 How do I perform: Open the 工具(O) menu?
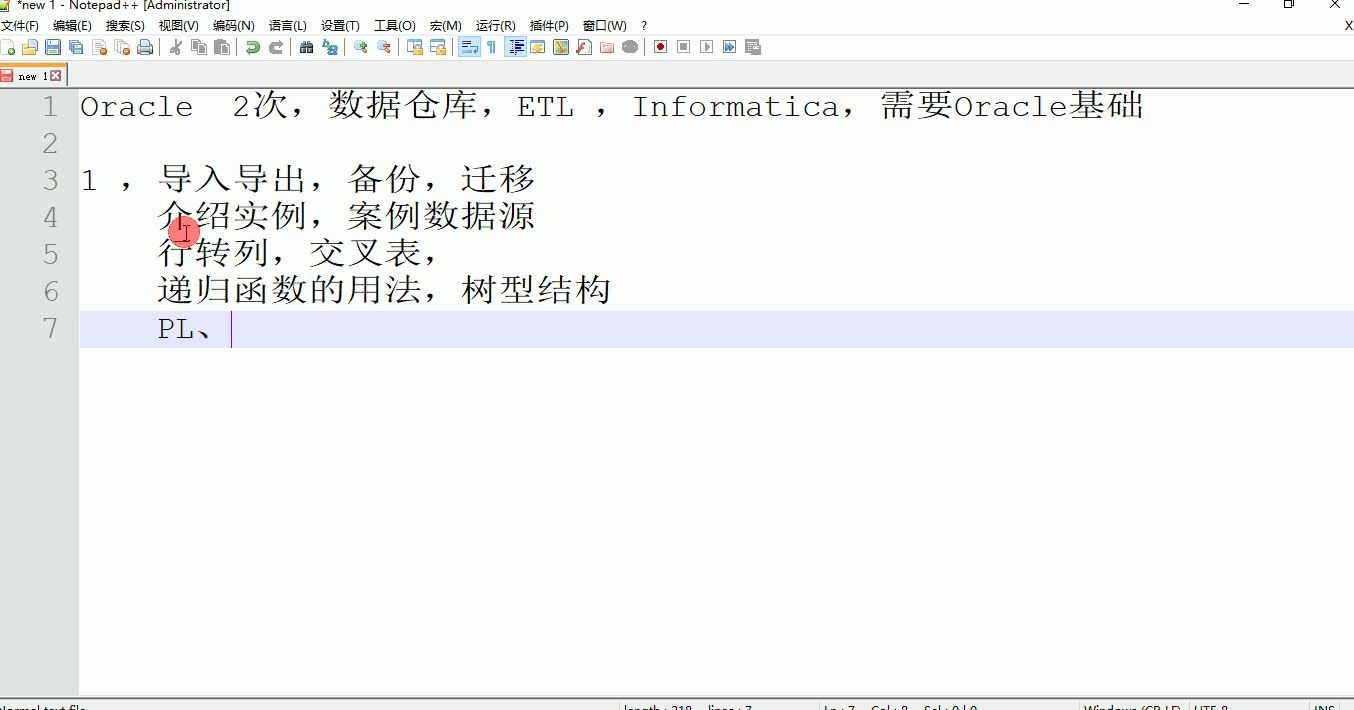pos(395,25)
